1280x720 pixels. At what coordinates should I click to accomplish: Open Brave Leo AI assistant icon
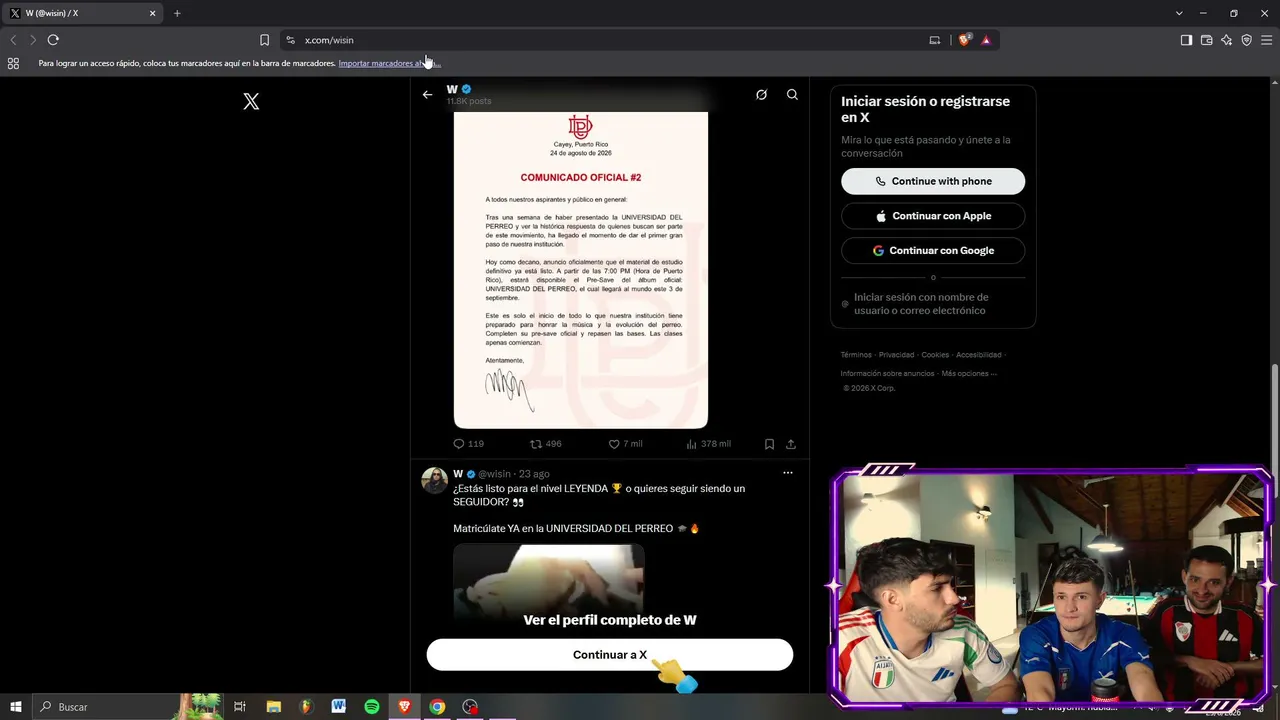(x=1226, y=40)
